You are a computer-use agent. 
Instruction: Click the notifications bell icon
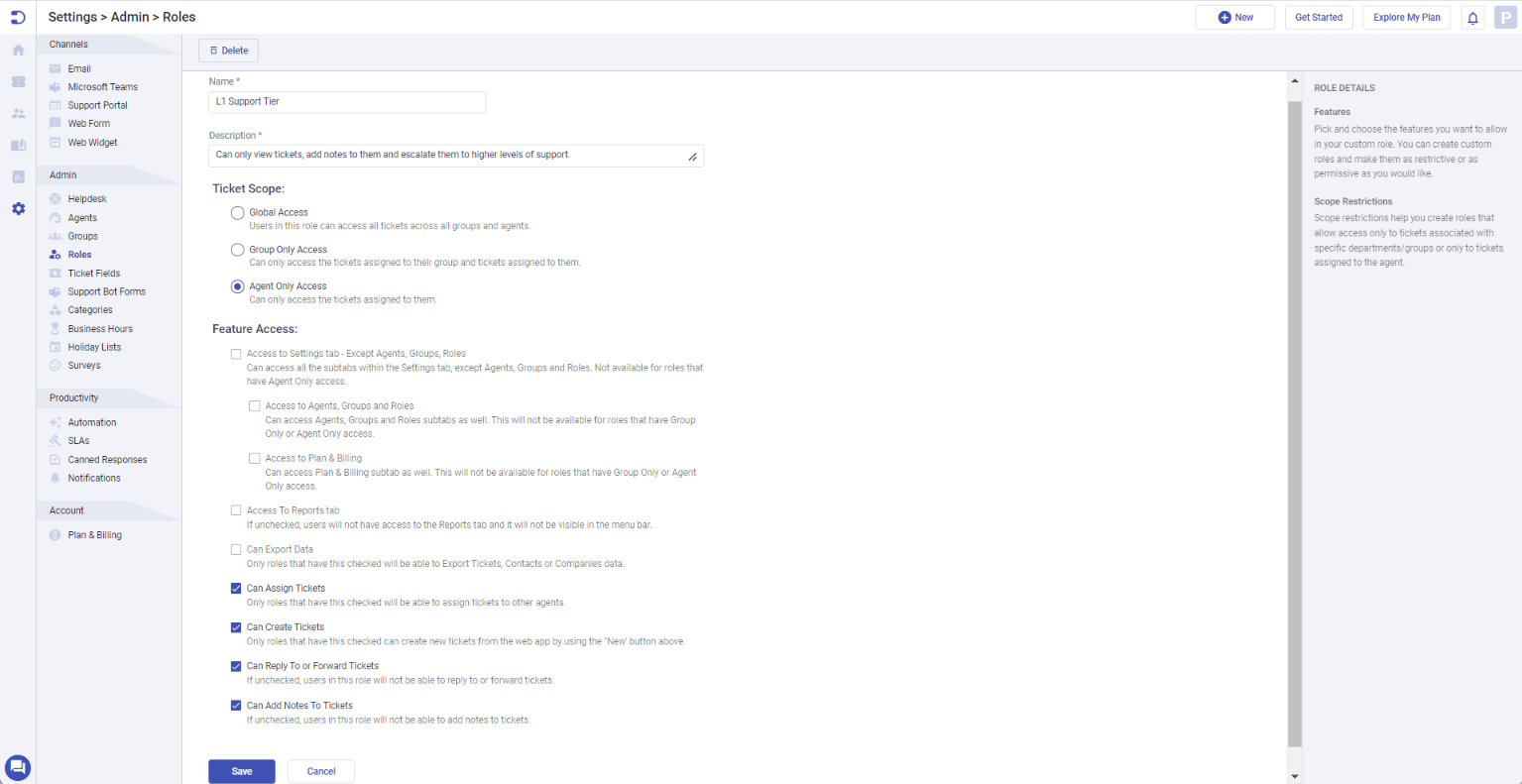pyautogui.click(x=1472, y=18)
